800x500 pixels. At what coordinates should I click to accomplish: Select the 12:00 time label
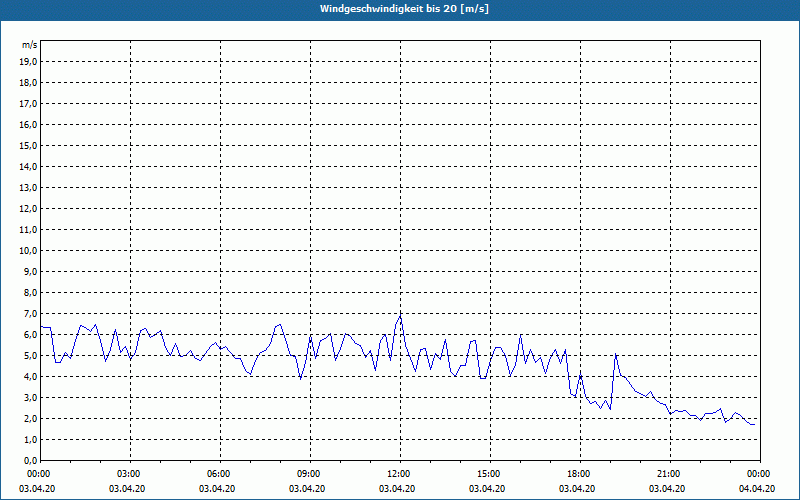(401, 474)
